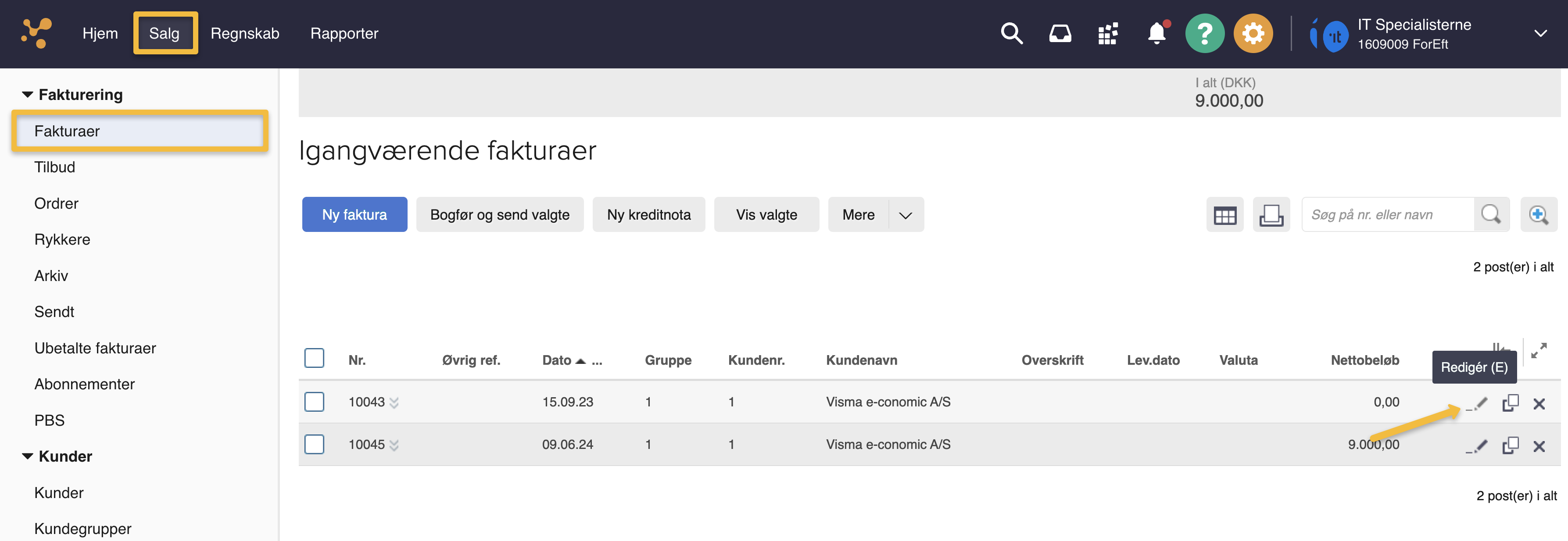Open the Rapporter menu
The height and width of the screenshot is (541, 1568).
coord(344,33)
